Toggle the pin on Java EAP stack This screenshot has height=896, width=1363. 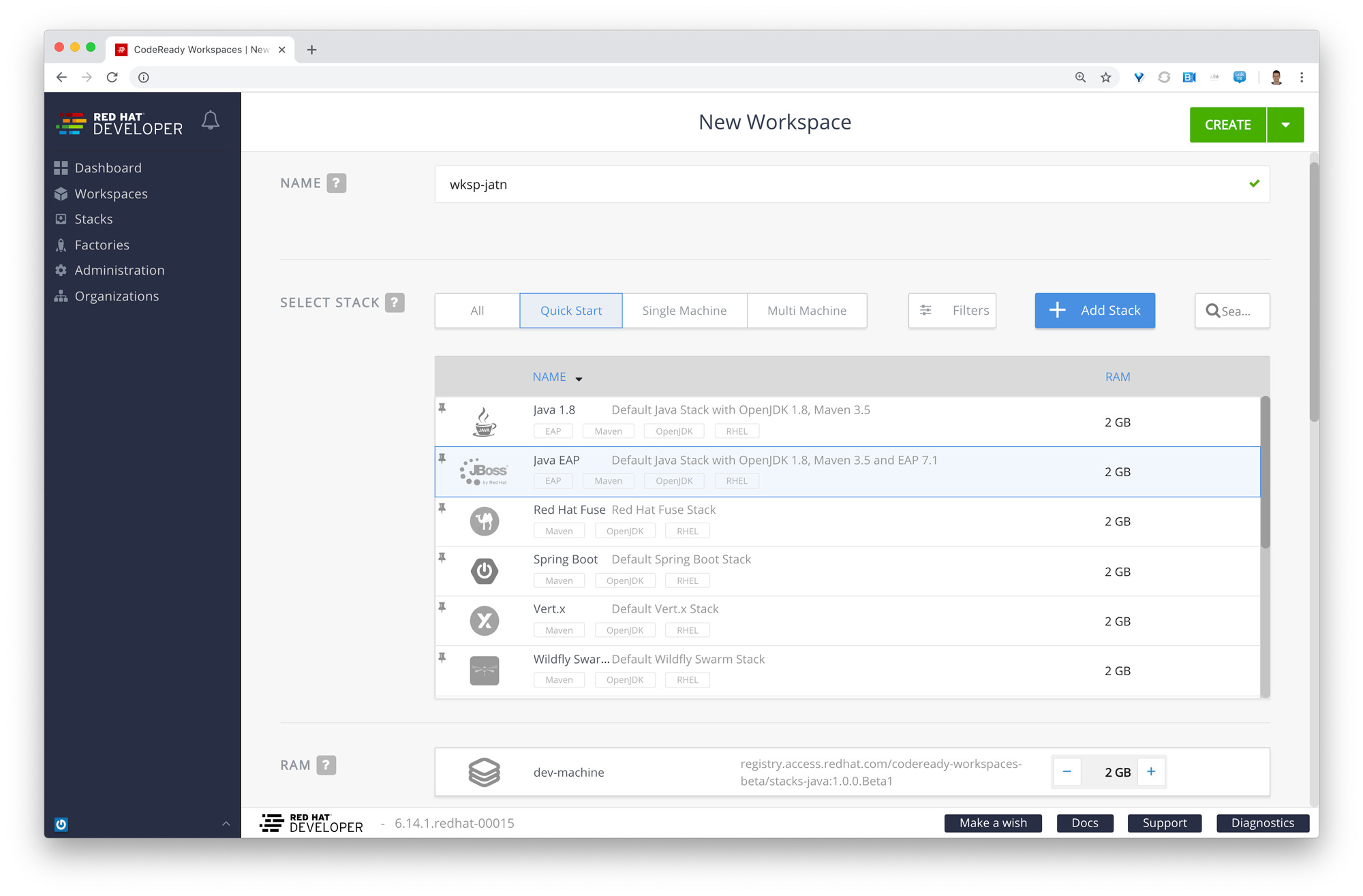[x=442, y=458]
